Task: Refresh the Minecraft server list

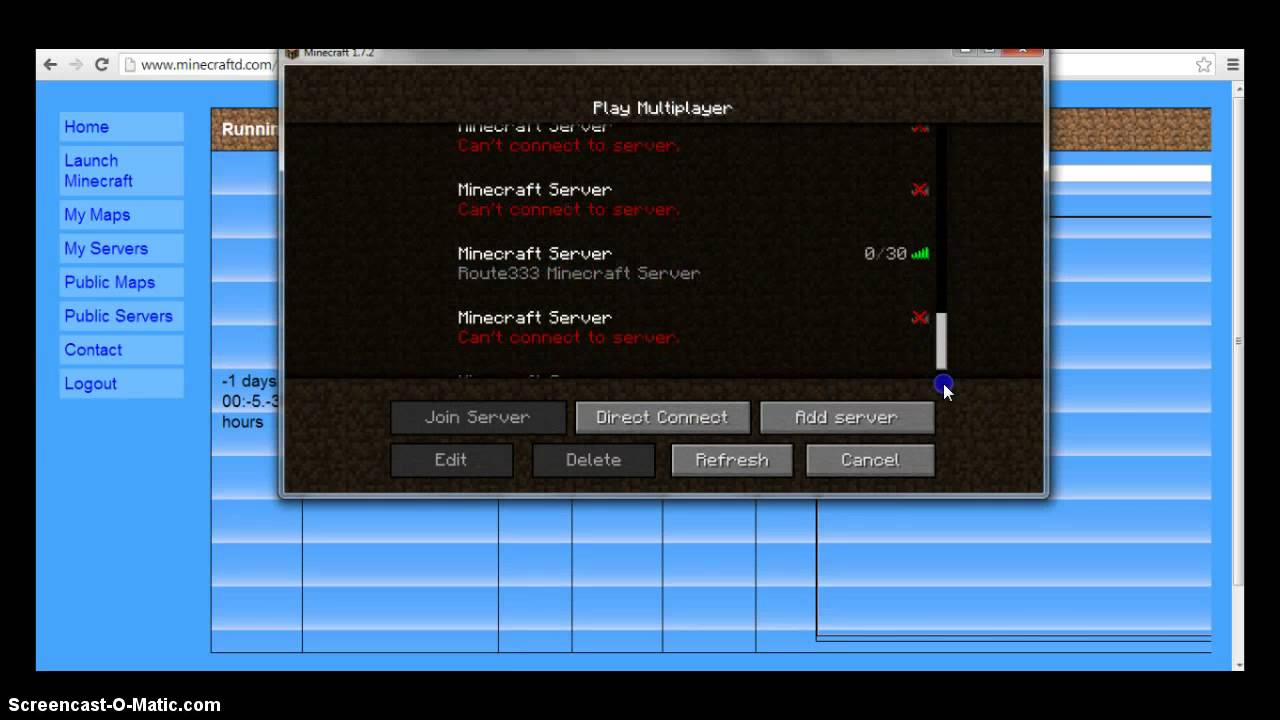Action: [x=732, y=460]
